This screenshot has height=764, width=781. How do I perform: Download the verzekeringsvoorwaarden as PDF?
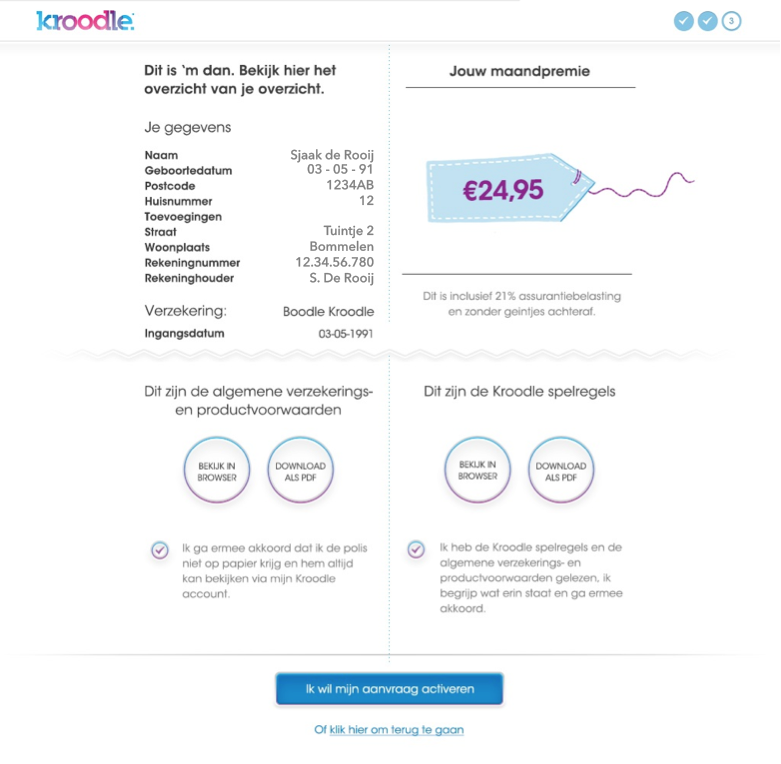[300, 471]
